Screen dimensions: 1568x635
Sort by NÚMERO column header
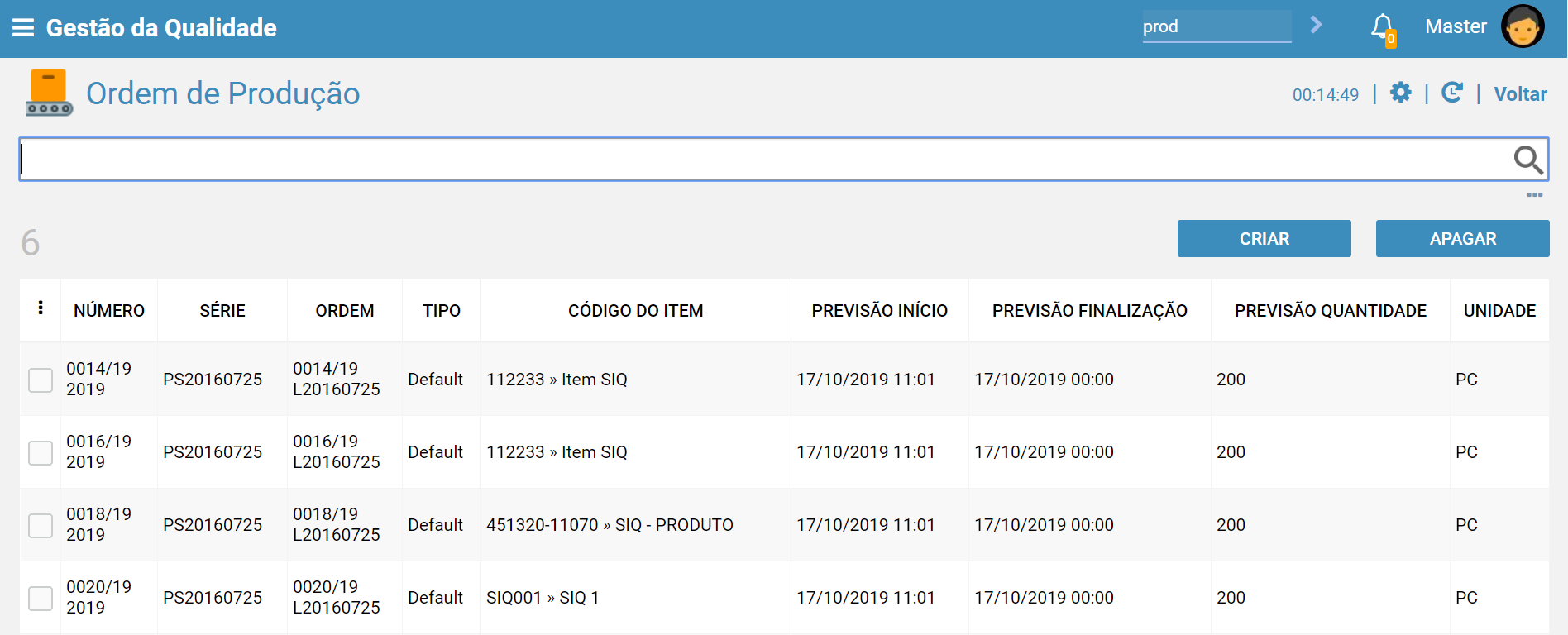click(x=109, y=311)
